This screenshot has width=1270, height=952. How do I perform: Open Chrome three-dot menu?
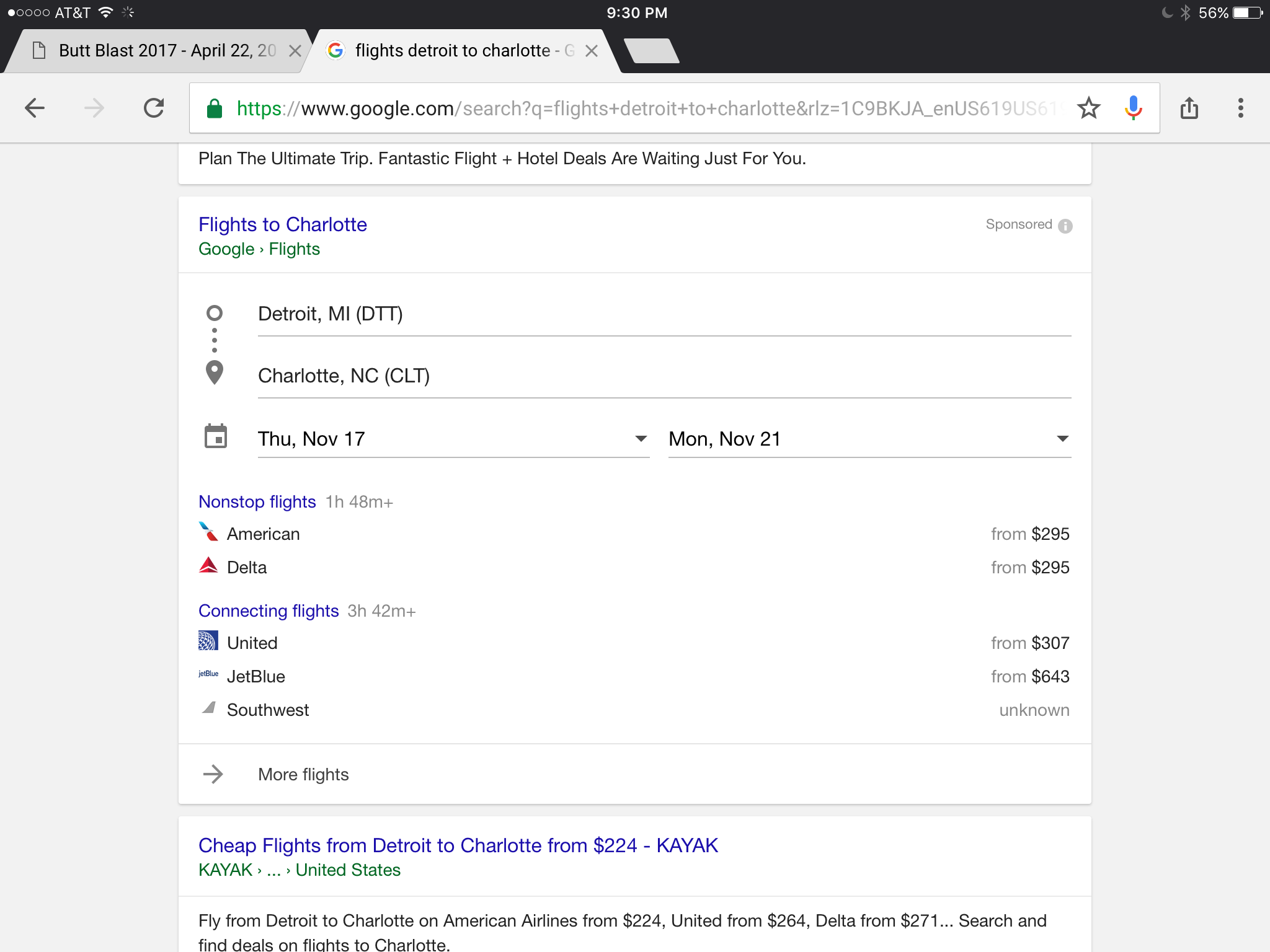click(1240, 108)
